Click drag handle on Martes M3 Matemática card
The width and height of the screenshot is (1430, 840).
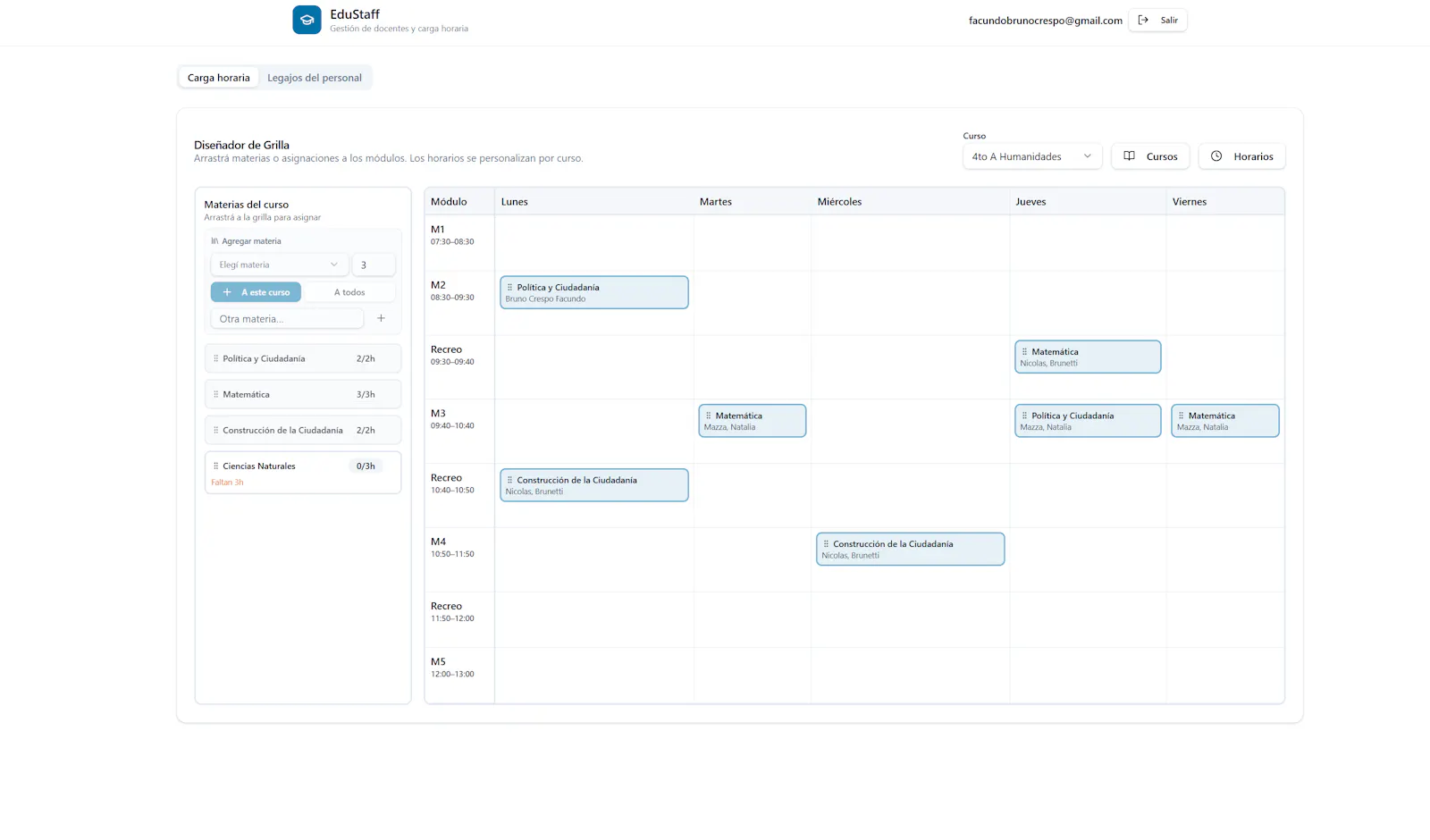tap(708, 416)
